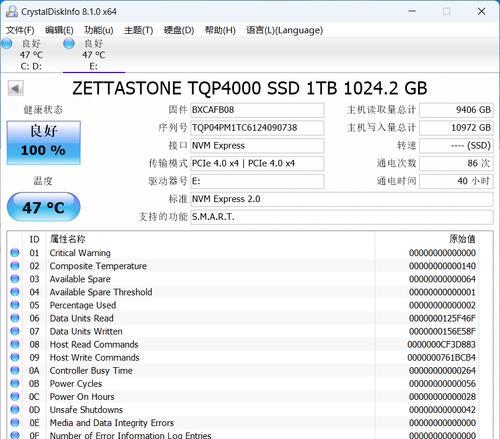This screenshot has height=439, width=500.
Task: Click raw value 000000156E58F
Action: click(x=442, y=331)
